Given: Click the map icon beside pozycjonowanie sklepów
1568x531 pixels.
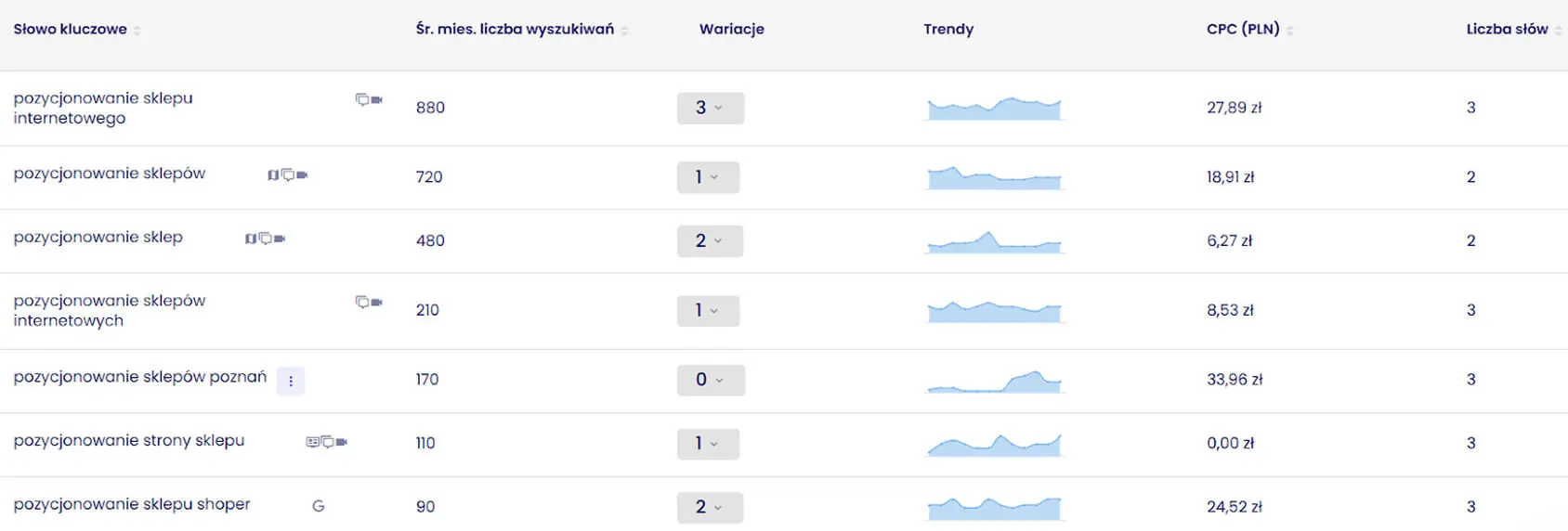Looking at the screenshot, I should pyautogui.click(x=273, y=175).
